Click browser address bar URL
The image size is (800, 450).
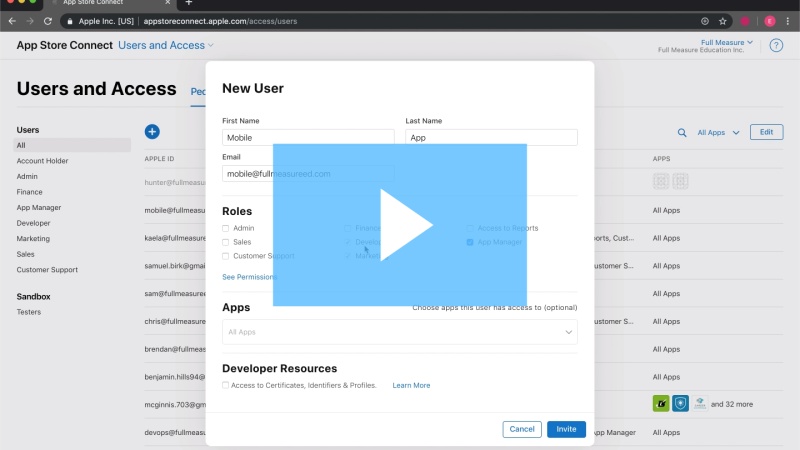(x=220, y=21)
